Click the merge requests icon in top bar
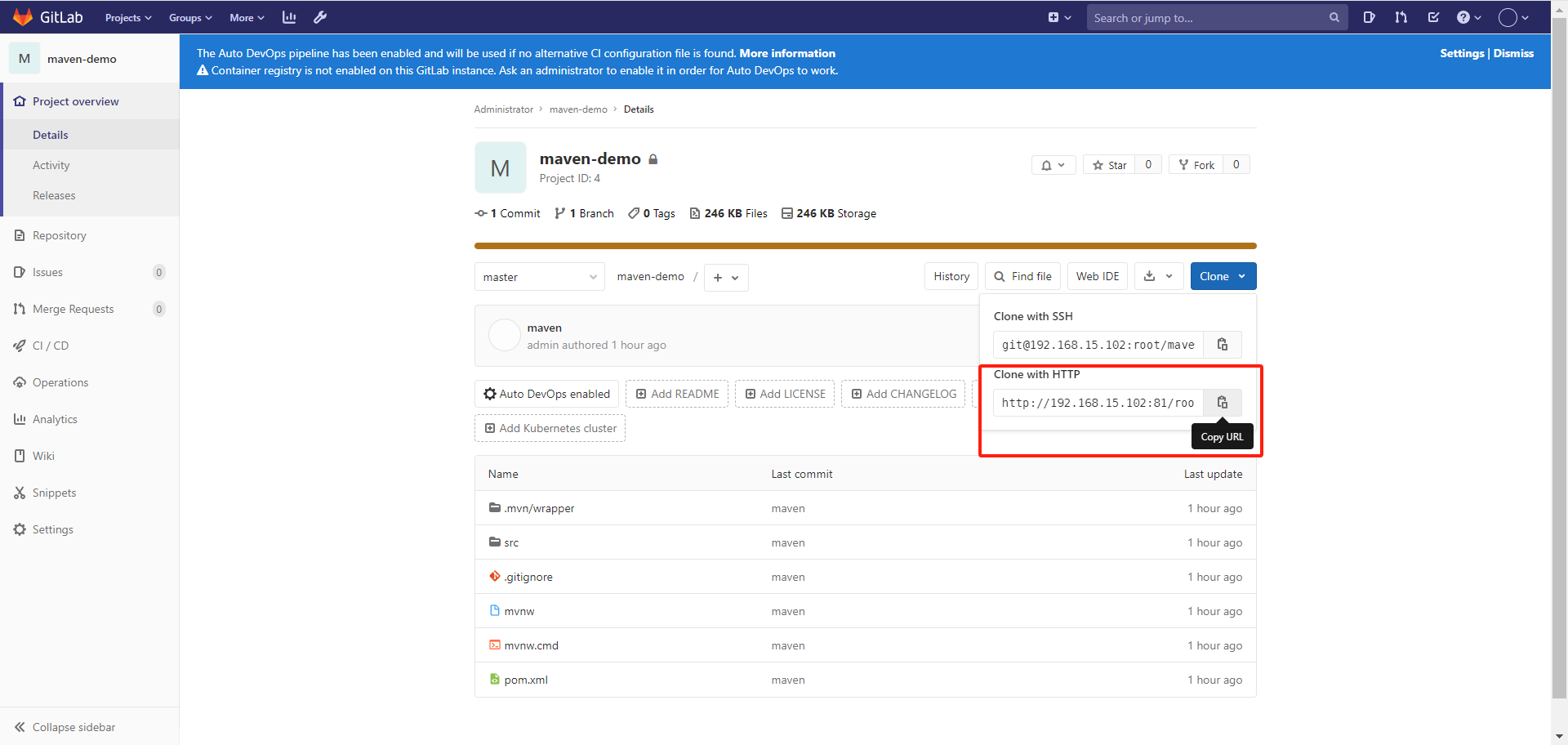The width and height of the screenshot is (1568, 745). tap(1401, 17)
